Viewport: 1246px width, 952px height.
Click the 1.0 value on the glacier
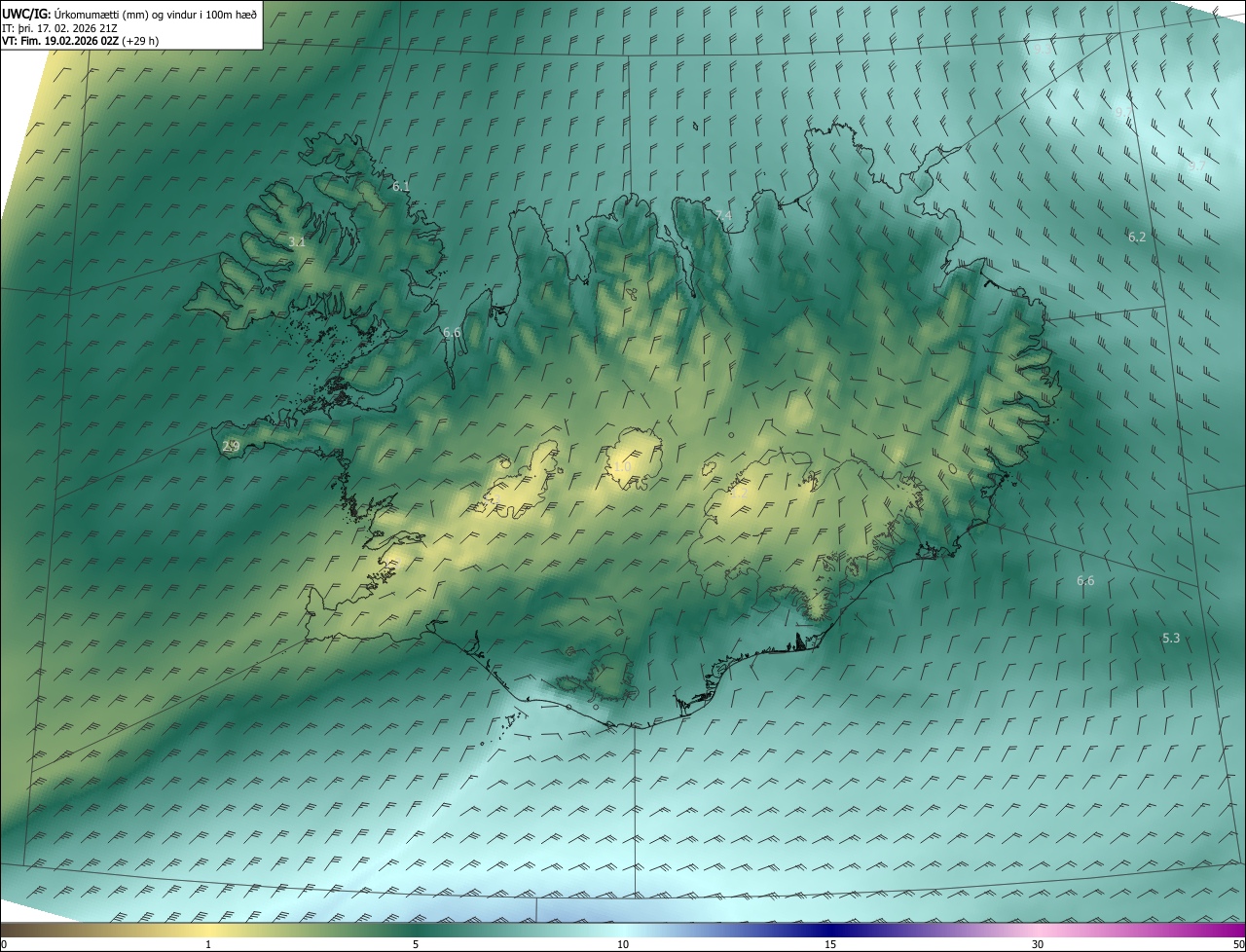(x=622, y=467)
